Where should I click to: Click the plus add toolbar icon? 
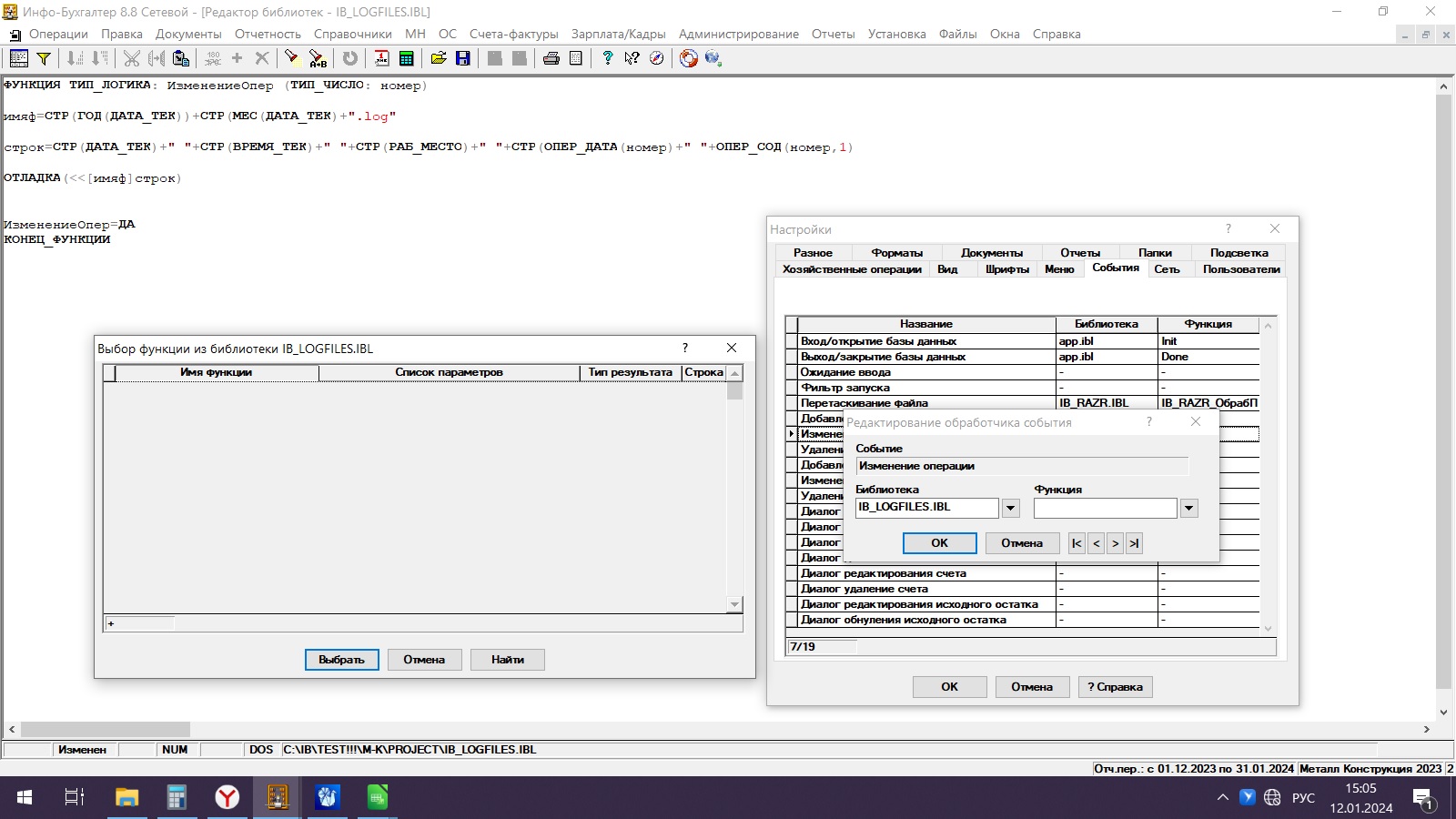(238, 58)
